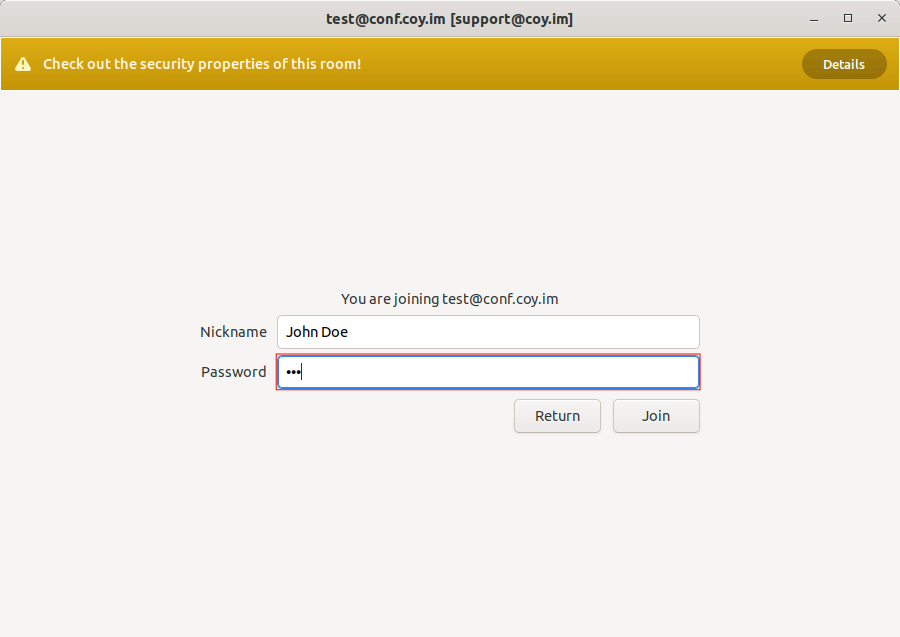This screenshot has width=900, height=637.
Task: Maximize the chat room window
Action: (848, 18)
